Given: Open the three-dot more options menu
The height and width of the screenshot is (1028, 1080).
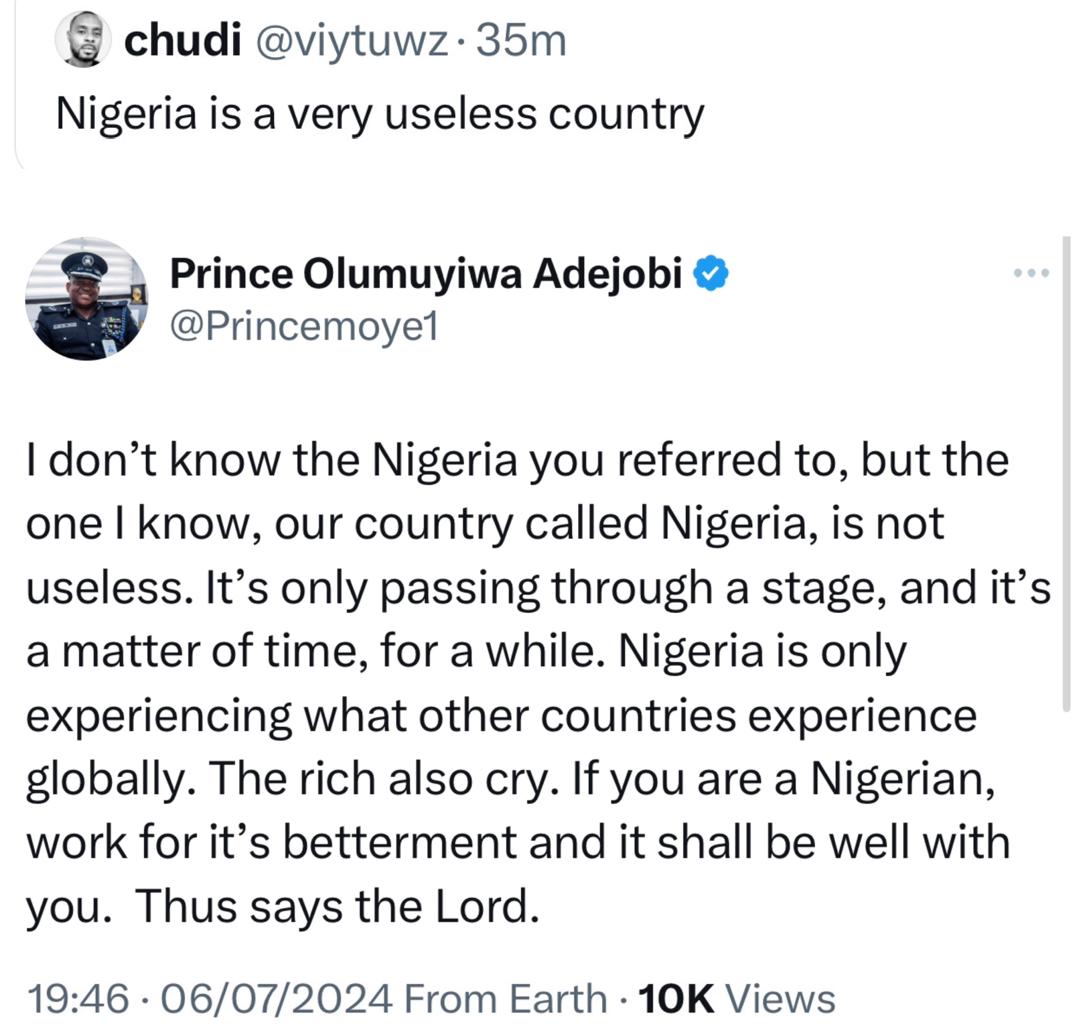Looking at the screenshot, I should click(1029, 273).
